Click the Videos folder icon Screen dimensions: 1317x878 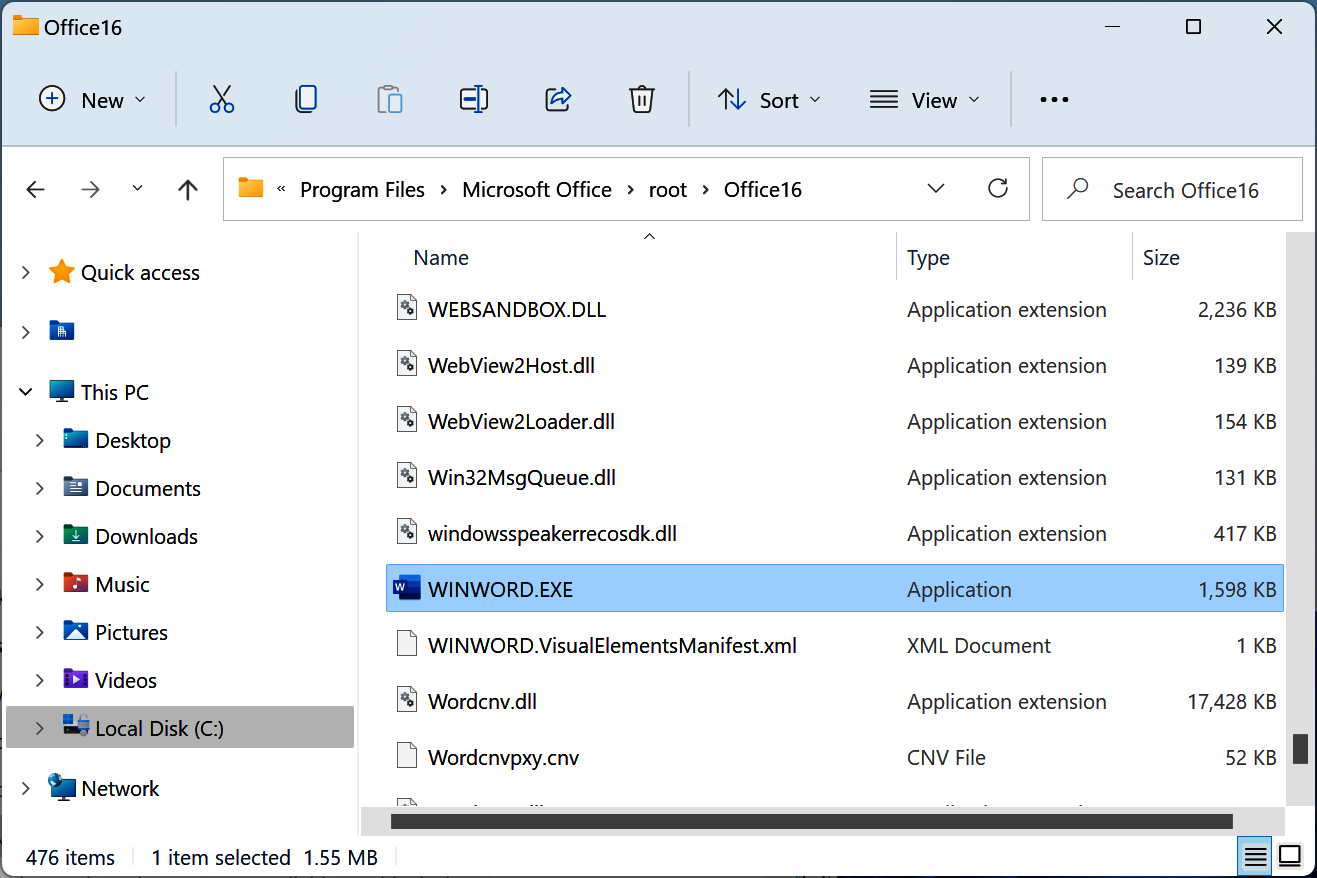click(76, 679)
